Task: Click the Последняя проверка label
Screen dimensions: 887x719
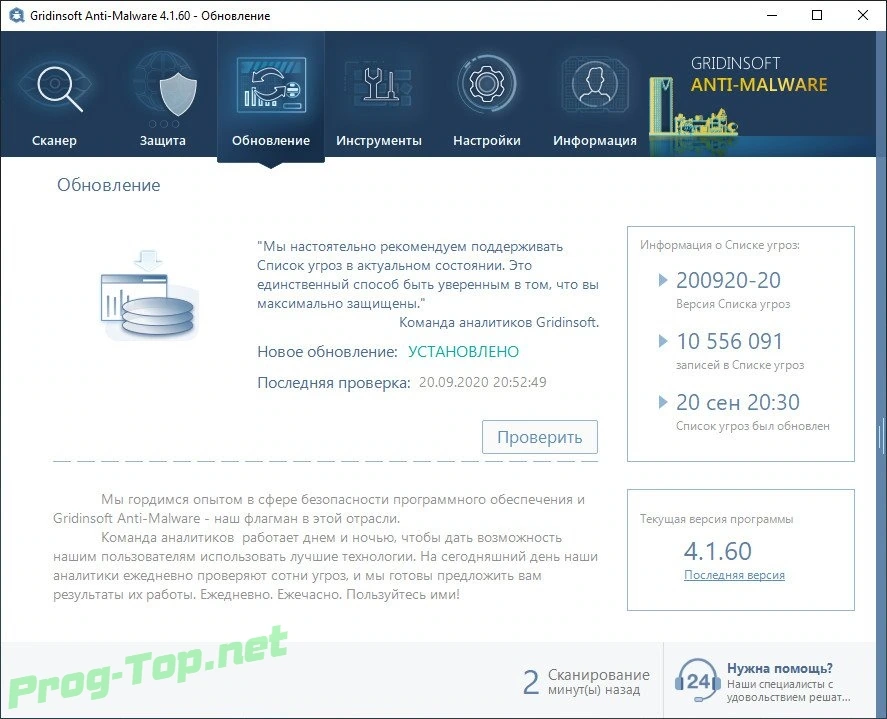Action: 334,382
